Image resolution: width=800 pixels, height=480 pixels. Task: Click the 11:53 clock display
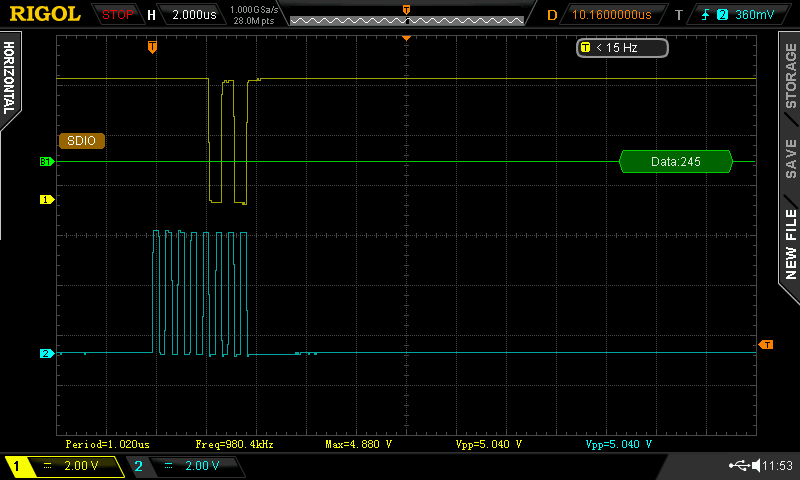point(778,465)
